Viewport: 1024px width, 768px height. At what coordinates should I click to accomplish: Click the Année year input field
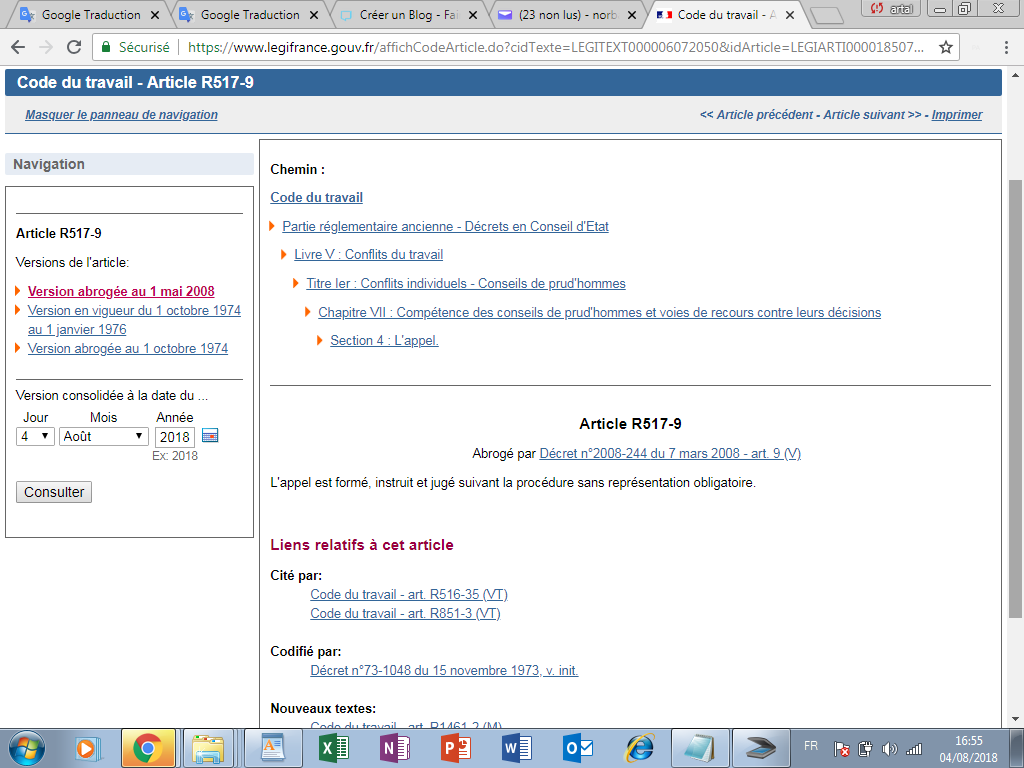coord(175,436)
